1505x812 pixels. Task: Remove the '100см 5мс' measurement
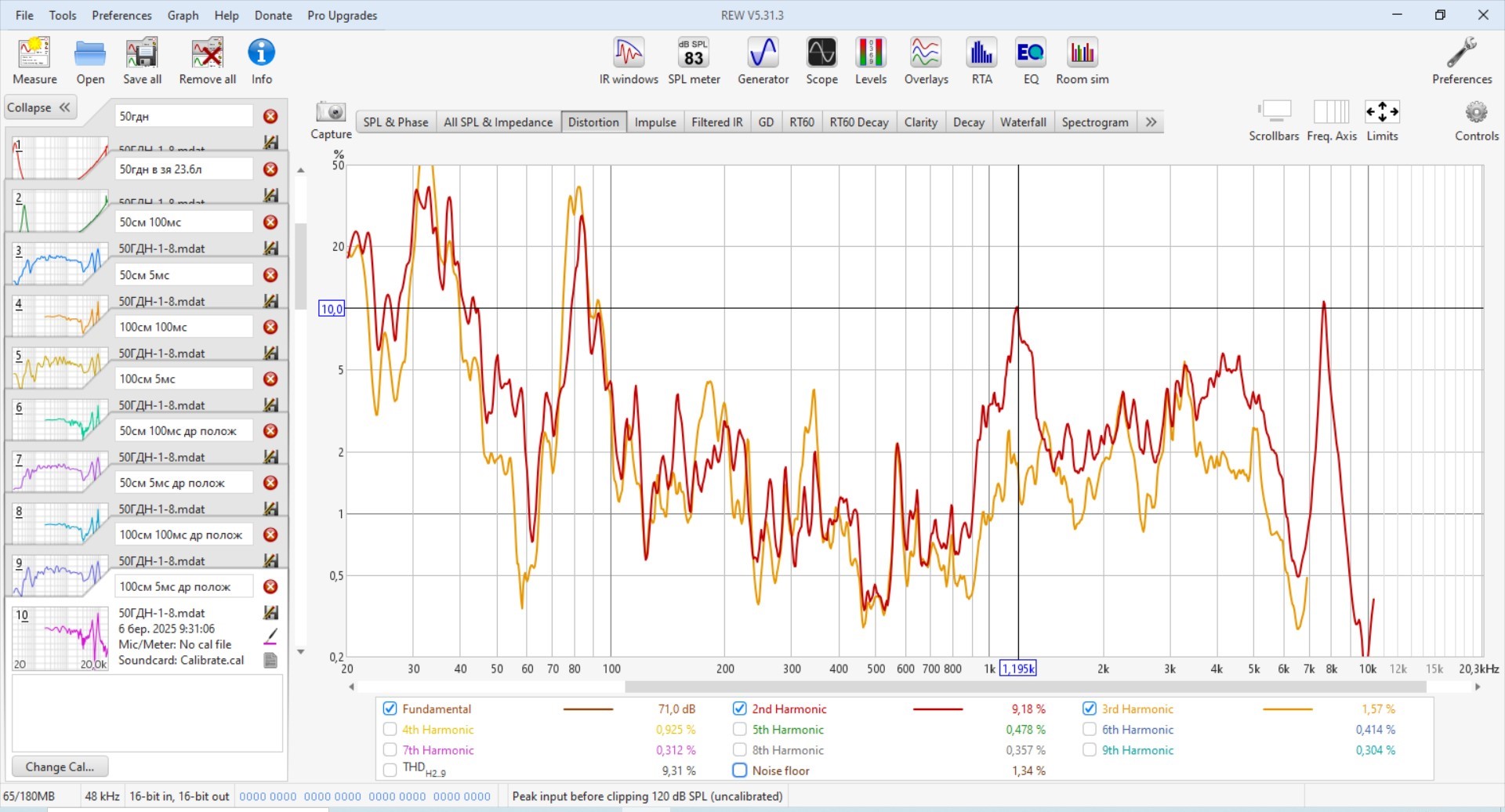point(270,379)
